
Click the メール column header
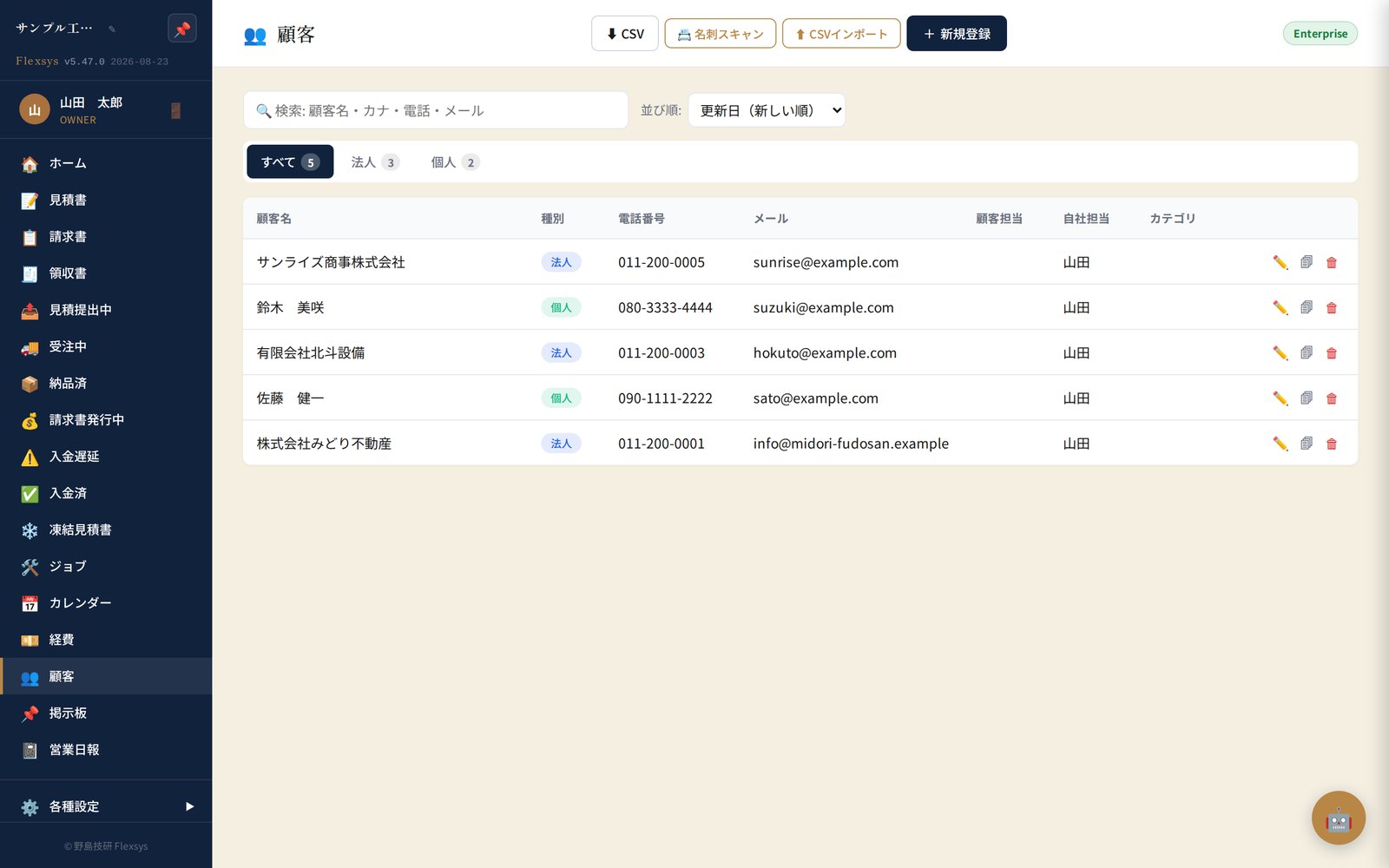[771, 219]
